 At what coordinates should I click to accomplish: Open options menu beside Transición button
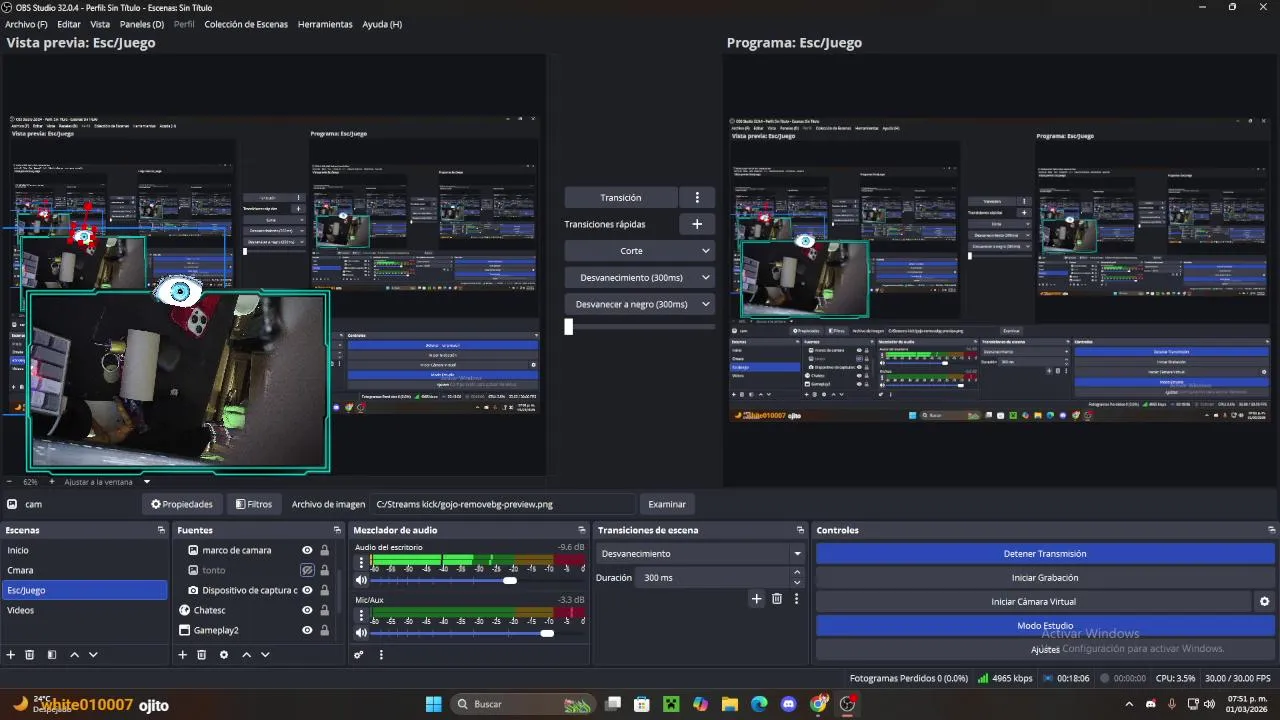697,197
